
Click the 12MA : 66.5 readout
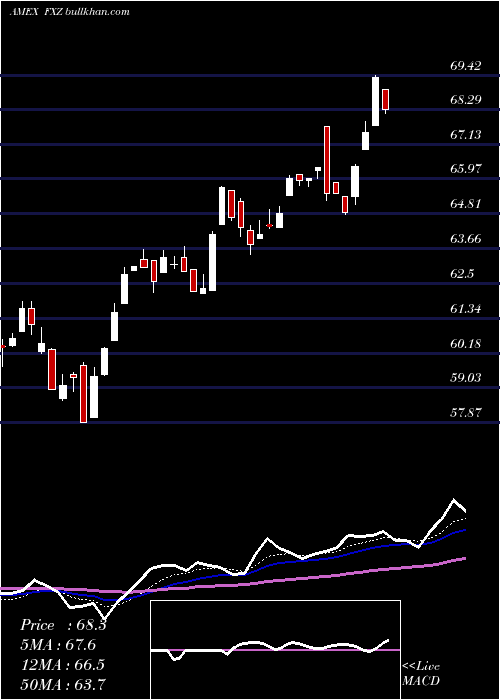(x=62, y=664)
